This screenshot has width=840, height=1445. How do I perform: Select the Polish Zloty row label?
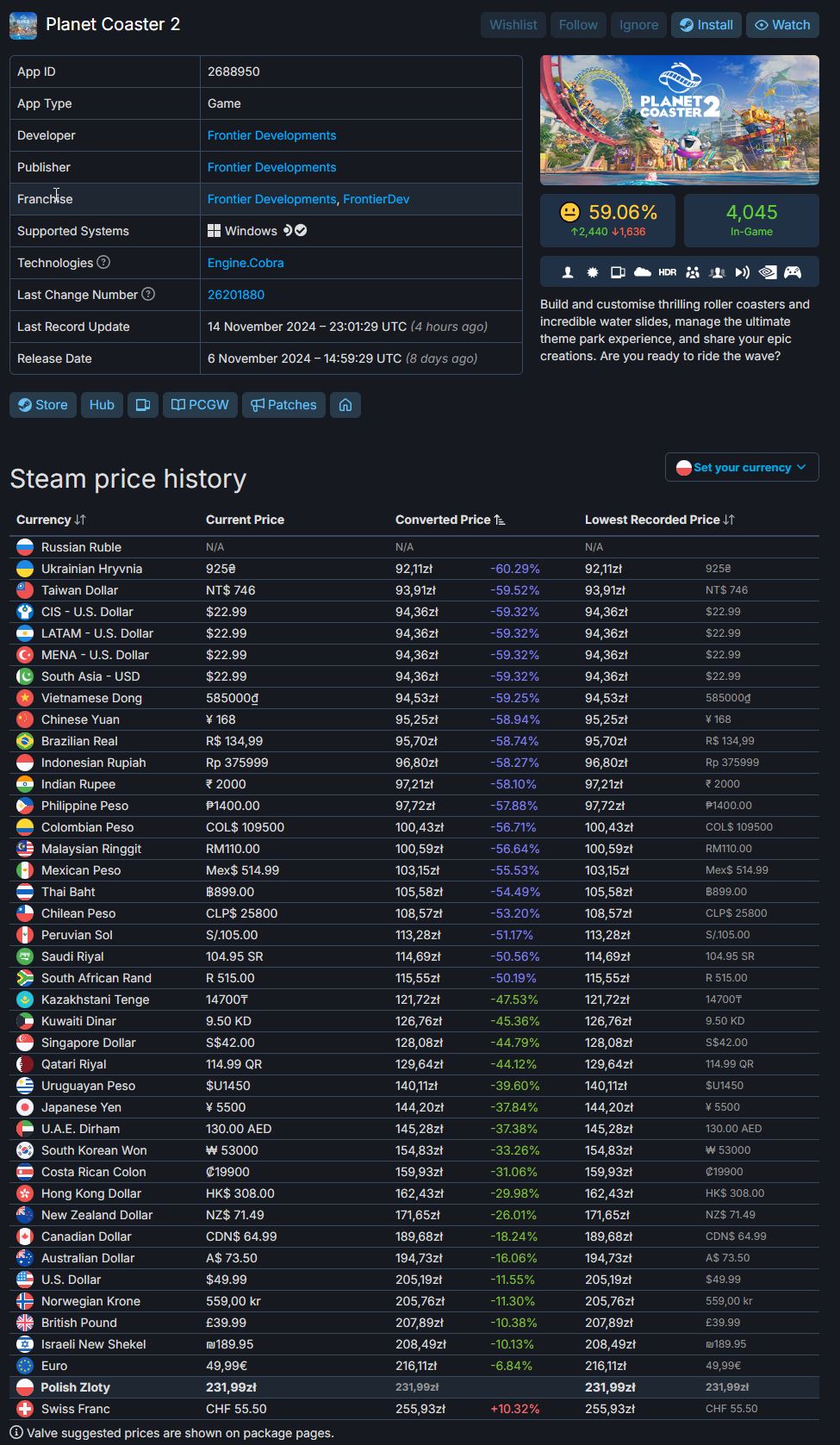point(76,1387)
